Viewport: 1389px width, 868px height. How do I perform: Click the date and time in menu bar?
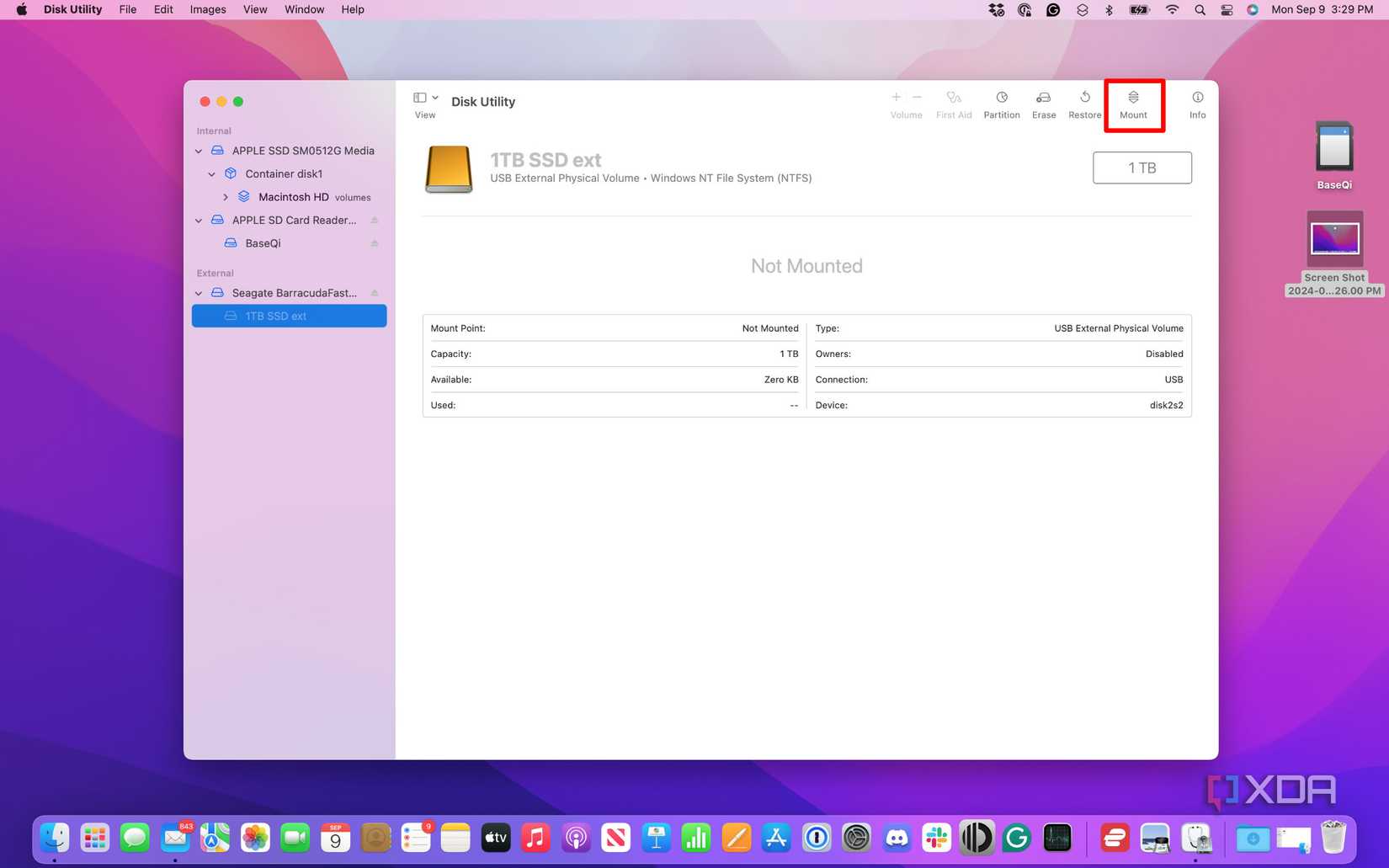[x=1322, y=9]
